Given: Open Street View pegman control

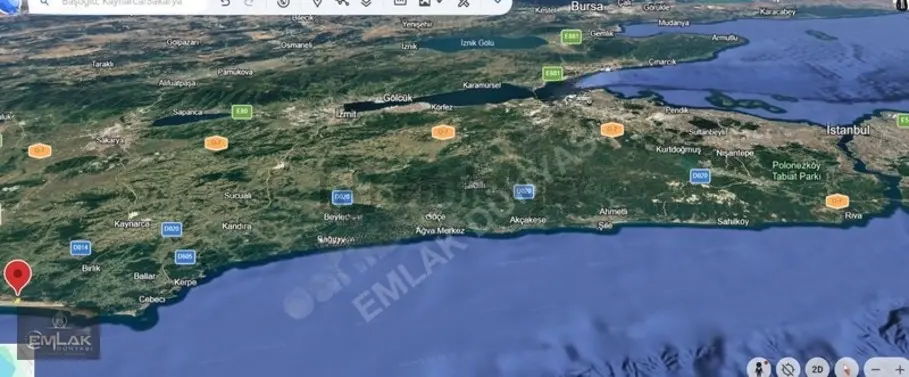Looking at the screenshot, I should click(x=759, y=368).
